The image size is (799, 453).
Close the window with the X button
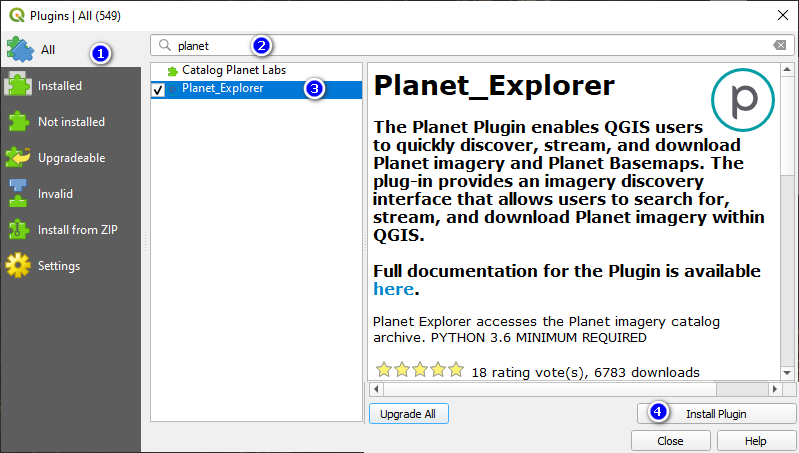point(783,15)
